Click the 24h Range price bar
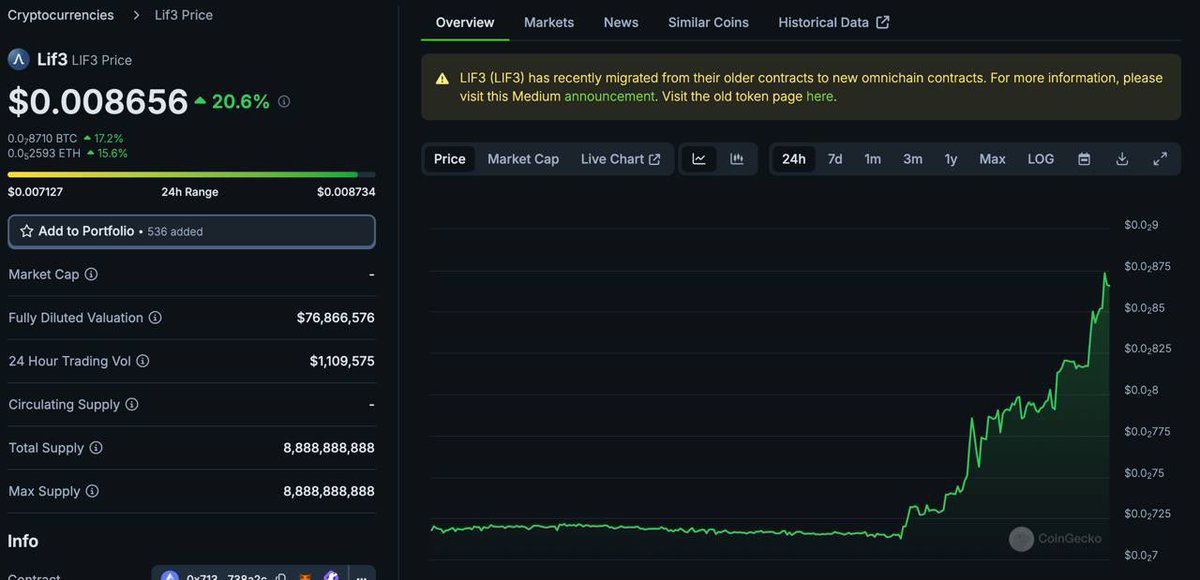The width and height of the screenshot is (1200, 580). pos(192,175)
